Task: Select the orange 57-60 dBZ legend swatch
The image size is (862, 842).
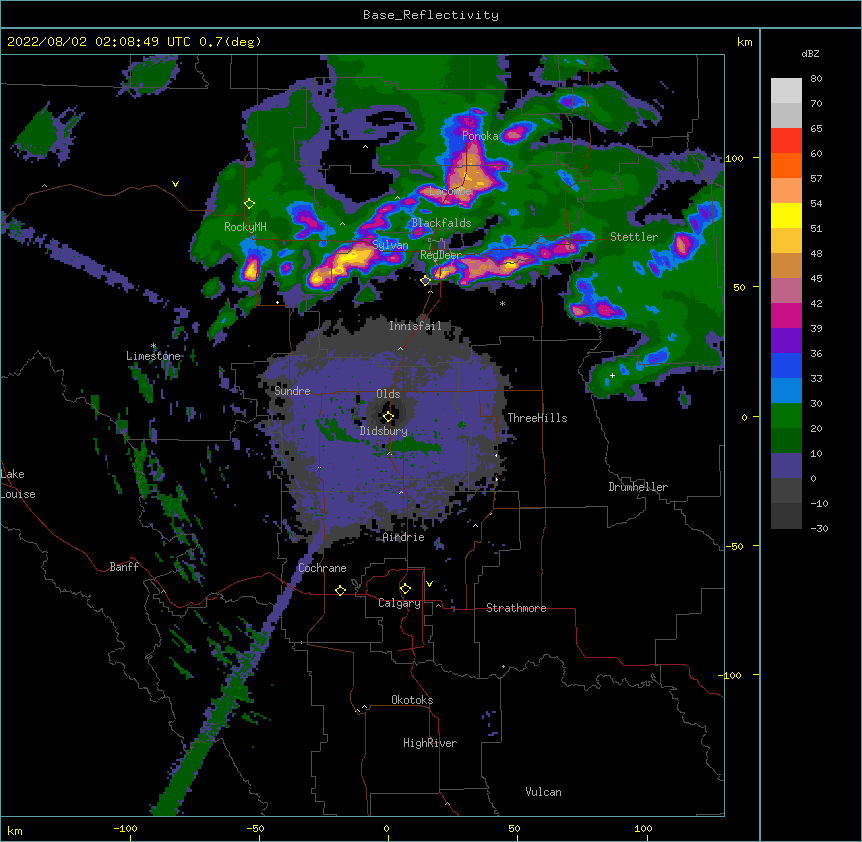Action: [786, 165]
